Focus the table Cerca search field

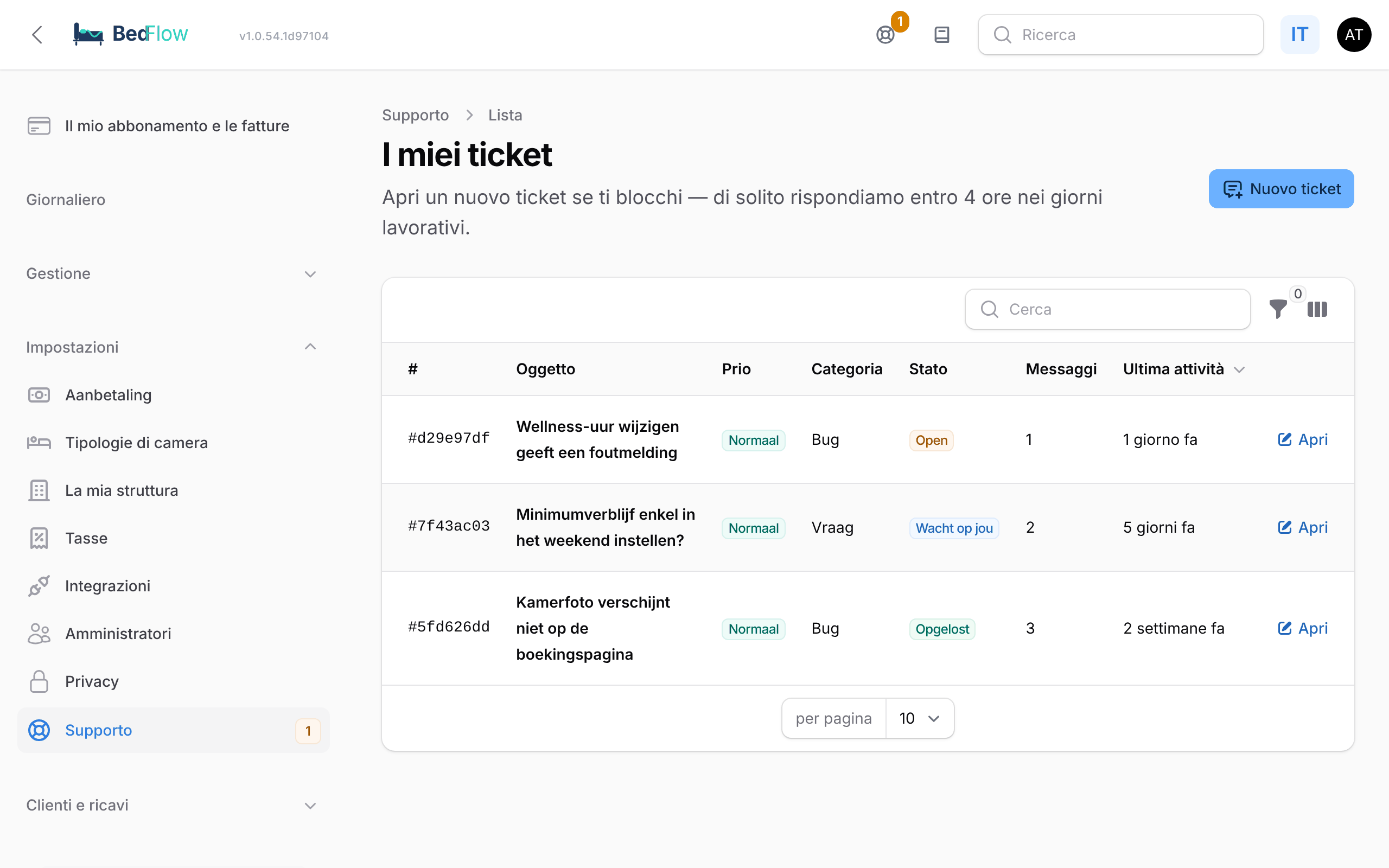pos(1107,309)
